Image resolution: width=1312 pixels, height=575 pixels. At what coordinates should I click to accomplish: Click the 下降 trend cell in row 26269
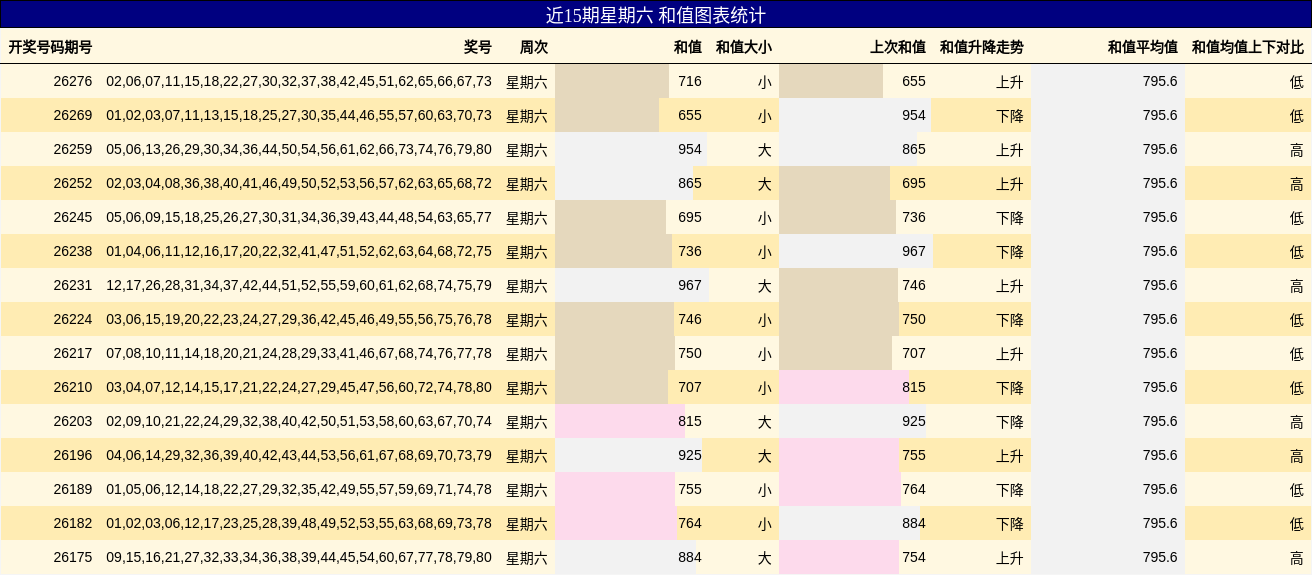1010,116
